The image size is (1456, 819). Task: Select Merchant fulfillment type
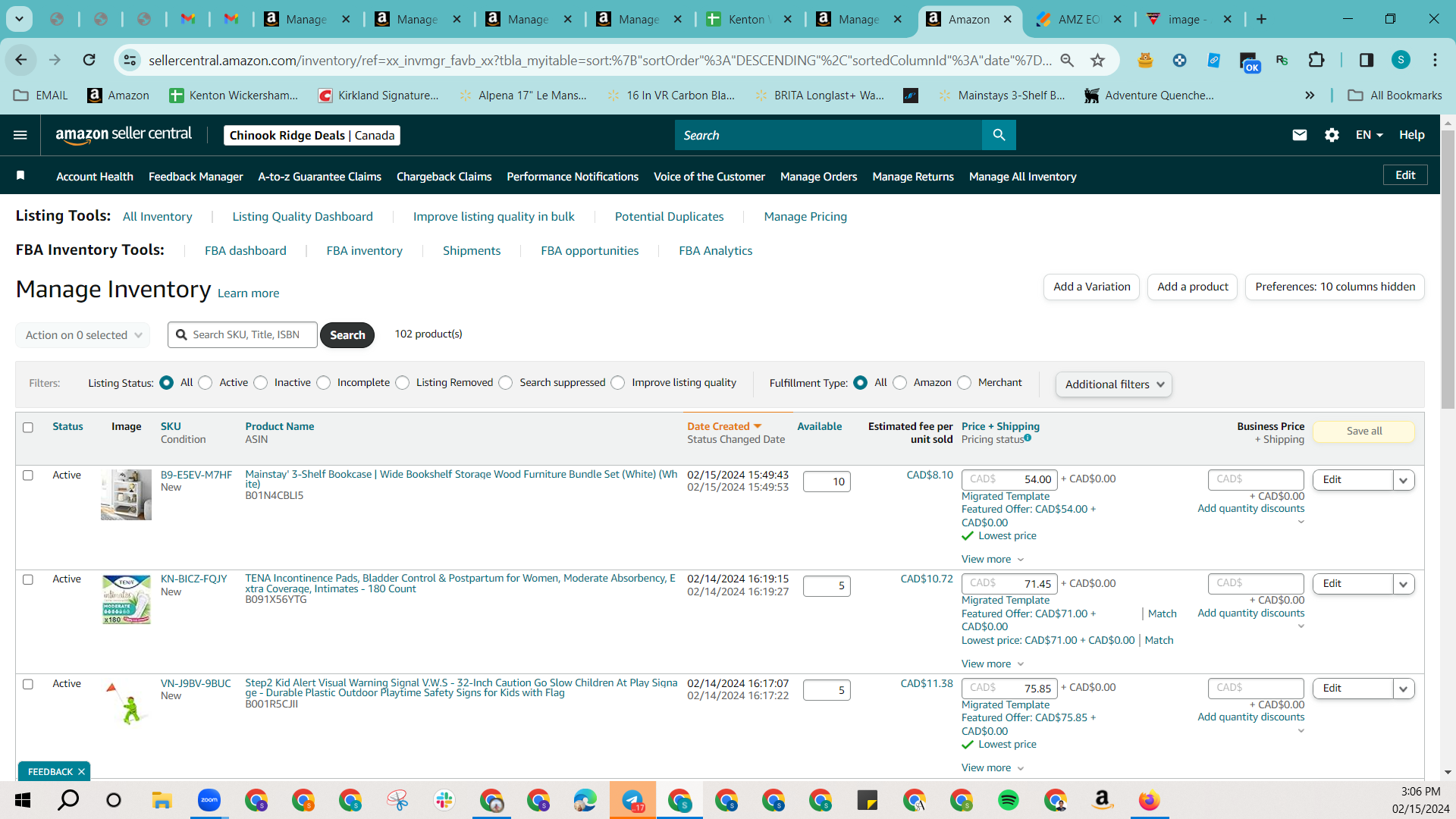point(965,383)
